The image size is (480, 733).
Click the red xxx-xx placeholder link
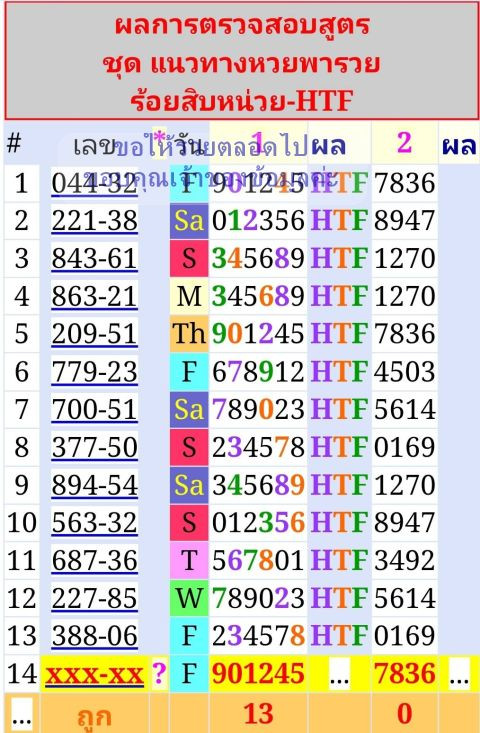click(x=94, y=674)
